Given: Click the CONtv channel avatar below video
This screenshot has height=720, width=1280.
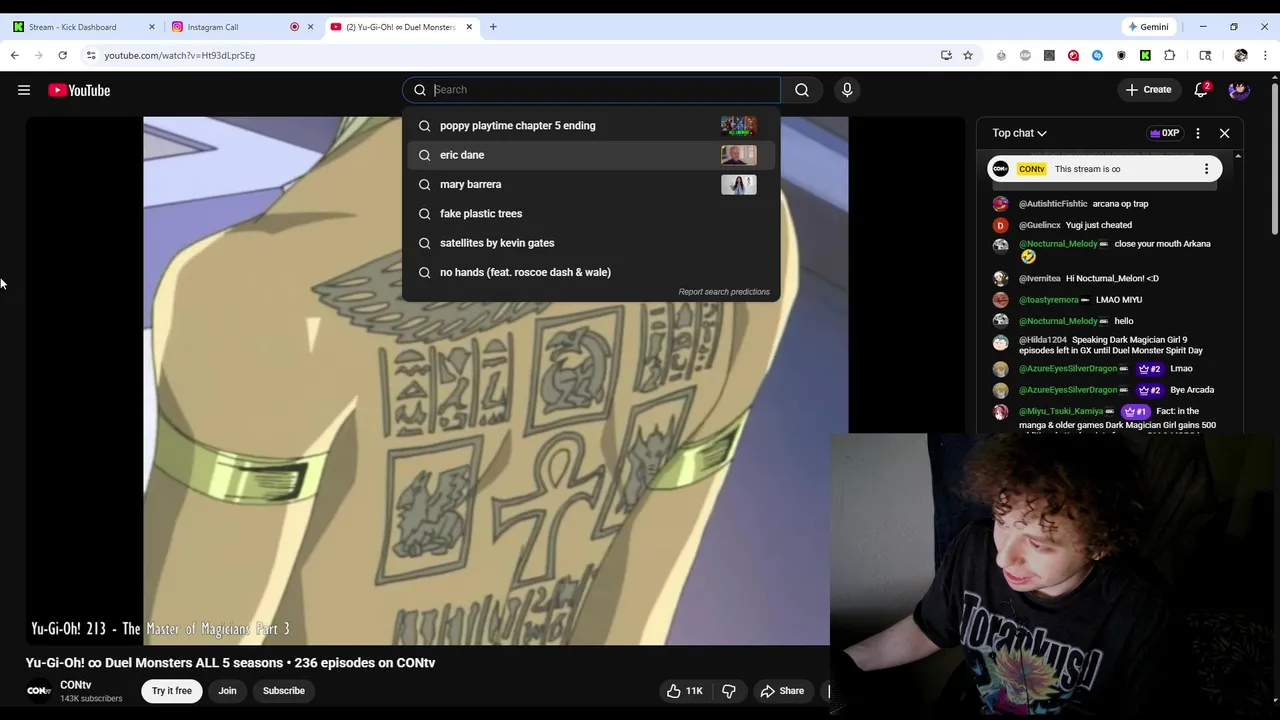Looking at the screenshot, I should pyautogui.click(x=39, y=691).
